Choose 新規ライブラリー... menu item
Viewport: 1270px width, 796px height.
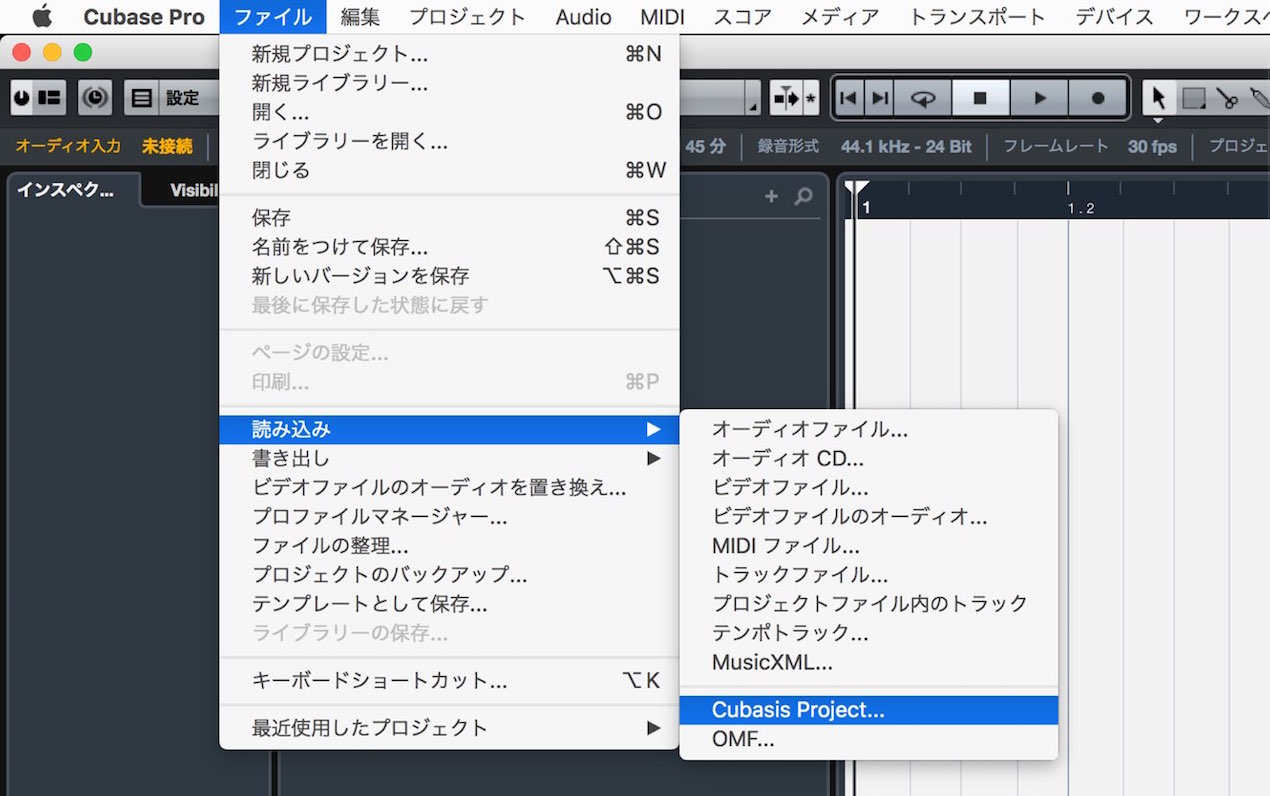click(449, 83)
